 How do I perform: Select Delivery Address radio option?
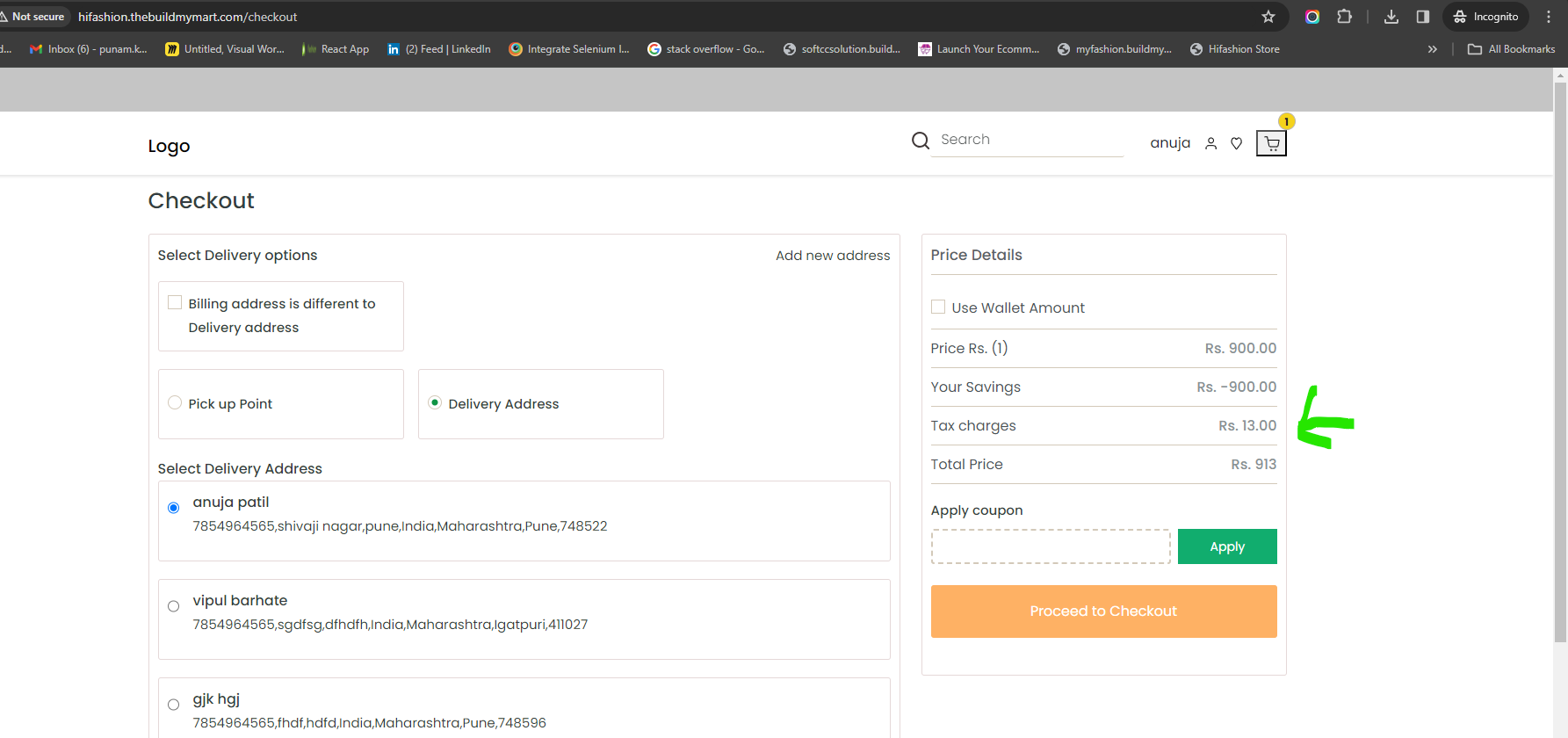click(x=435, y=403)
